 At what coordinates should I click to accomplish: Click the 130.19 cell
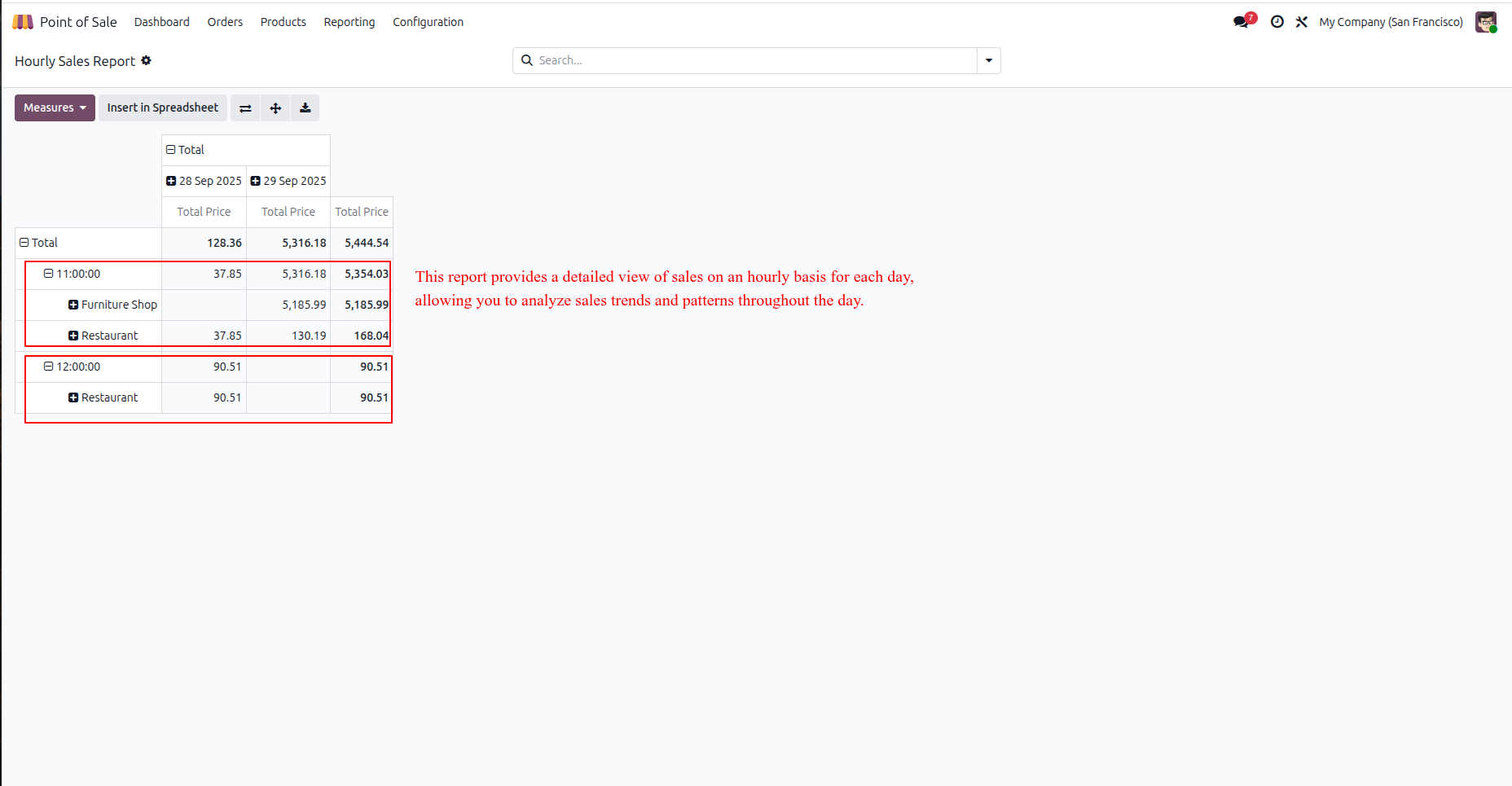[288, 336]
